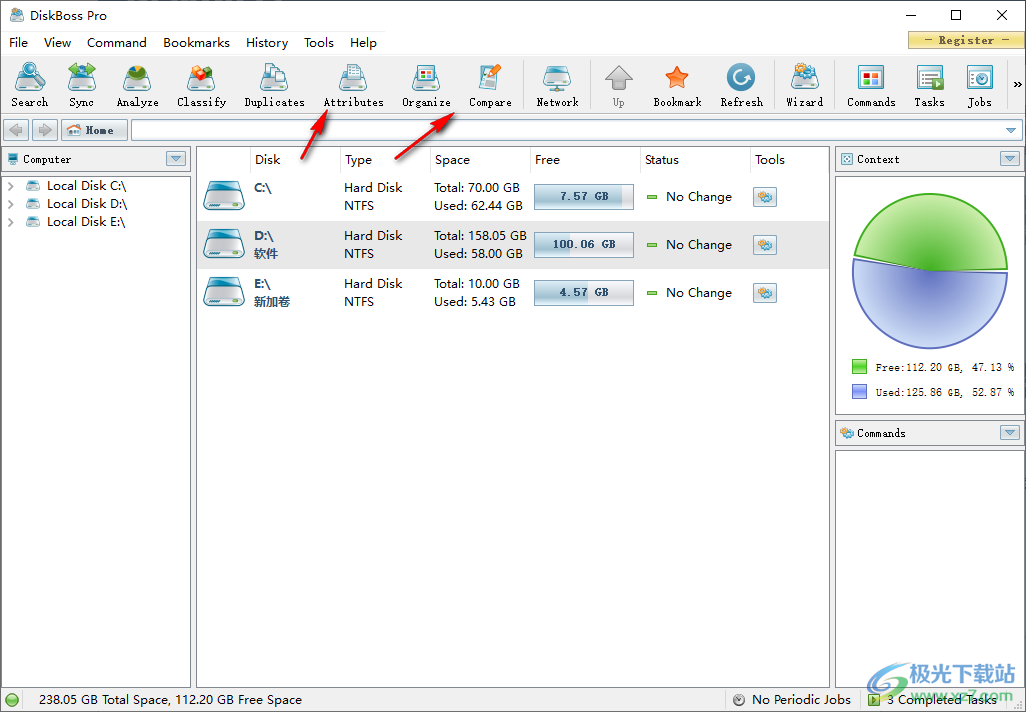The height and width of the screenshot is (712, 1026).
Task: Click the green Free legend swatch
Action: pos(859,366)
